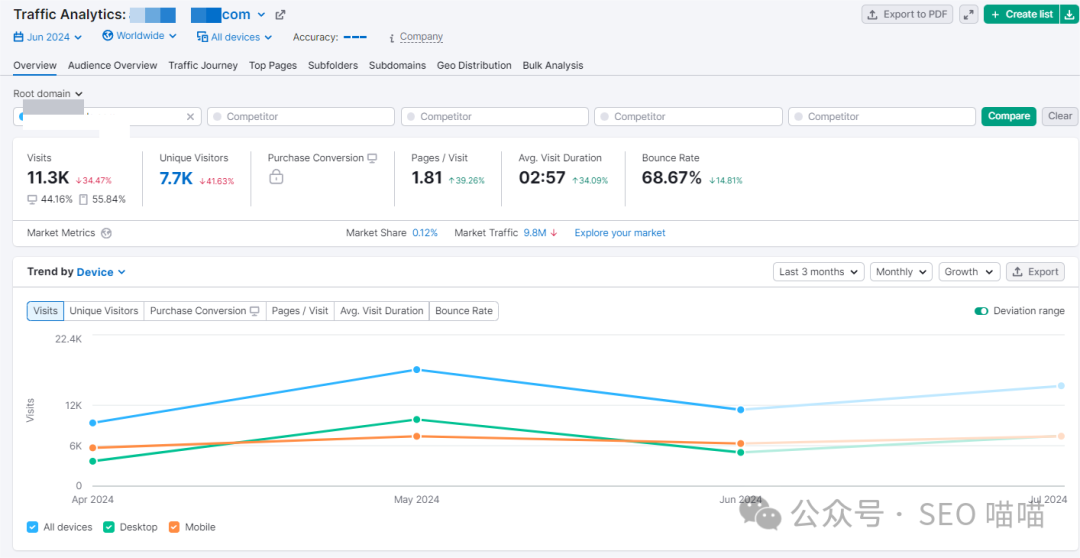Screen dimensions: 1080x558
Task: Select the Bounce Rate chart tab
Action: 463,311
